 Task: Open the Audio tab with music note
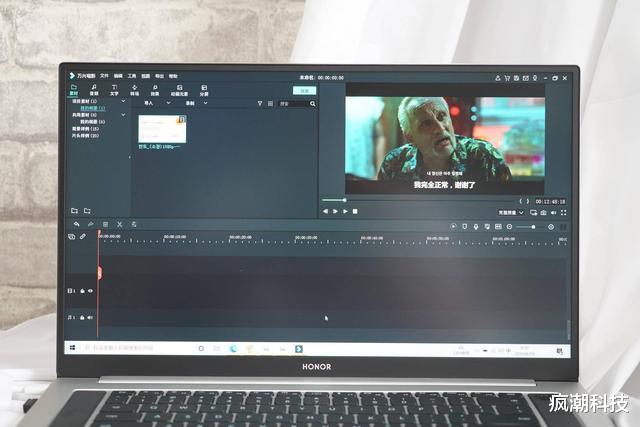tap(94, 90)
